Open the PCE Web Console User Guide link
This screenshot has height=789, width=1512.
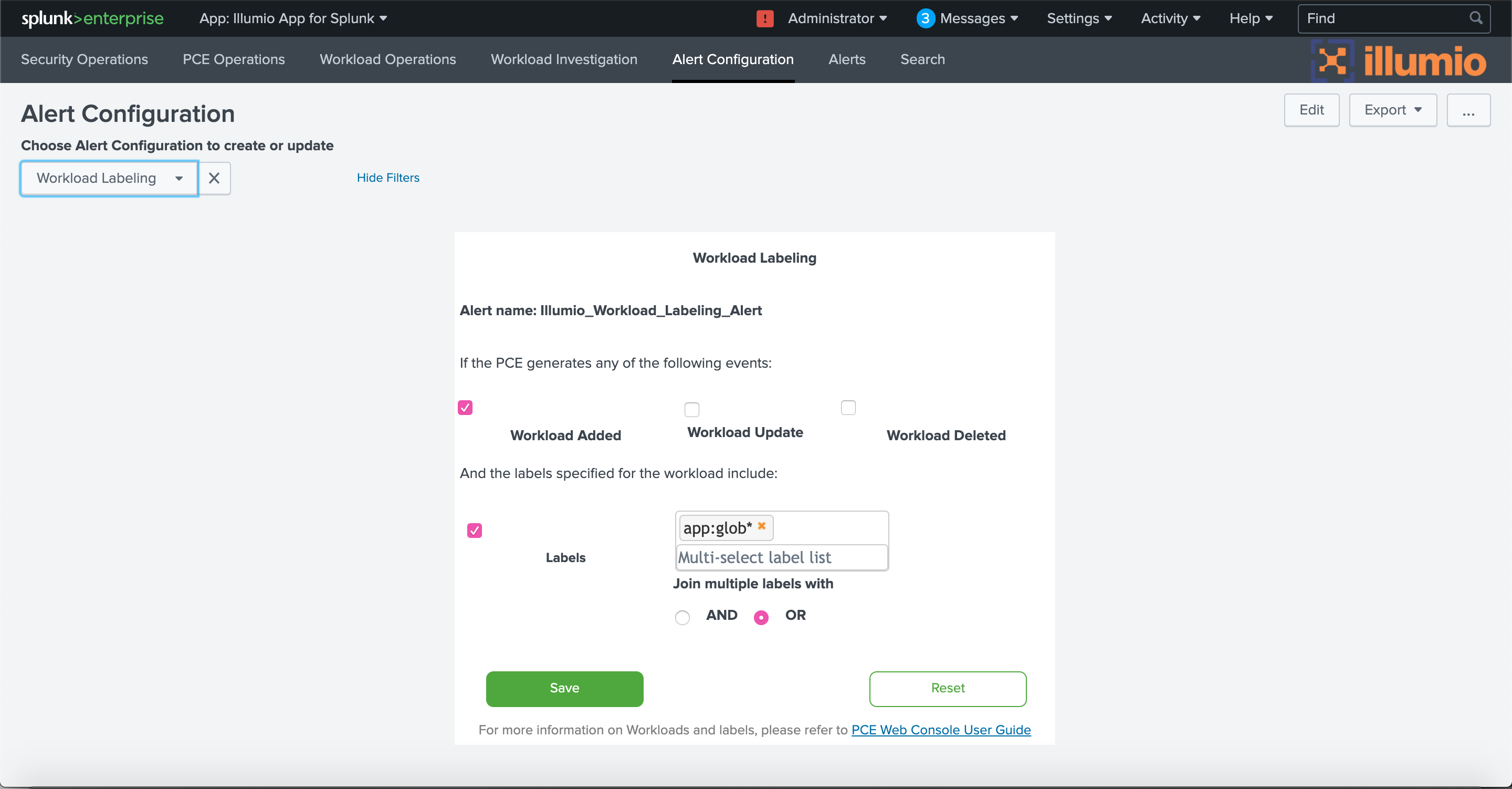click(x=941, y=730)
